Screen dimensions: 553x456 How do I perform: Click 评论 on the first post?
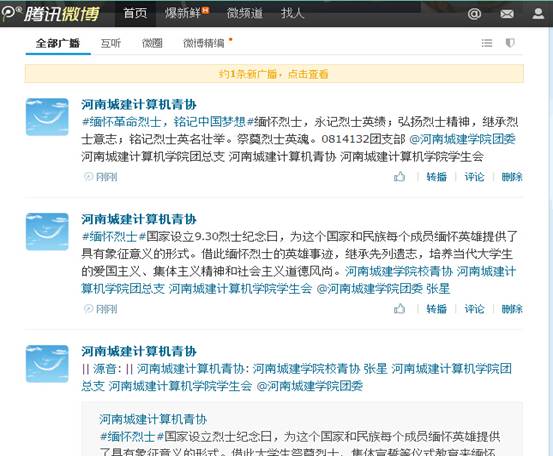click(474, 176)
